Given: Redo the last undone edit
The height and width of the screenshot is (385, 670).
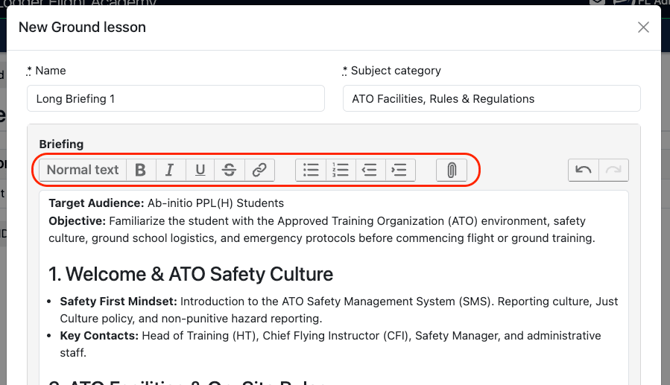Looking at the screenshot, I should pos(614,170).
